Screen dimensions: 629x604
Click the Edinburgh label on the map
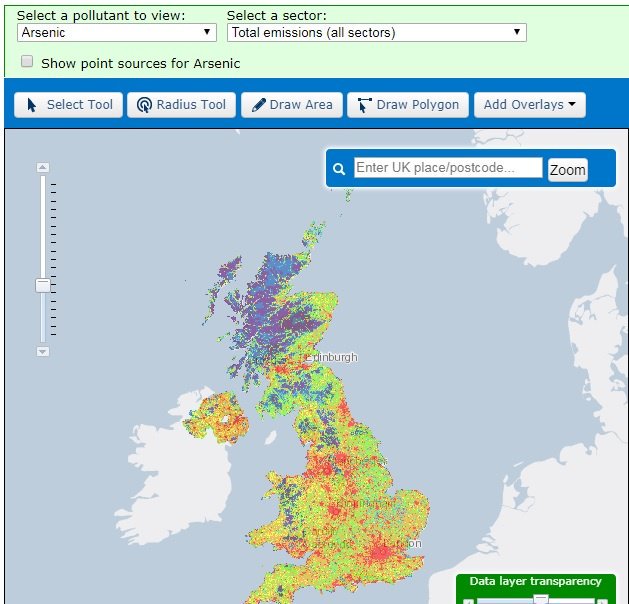click(332, 357)
